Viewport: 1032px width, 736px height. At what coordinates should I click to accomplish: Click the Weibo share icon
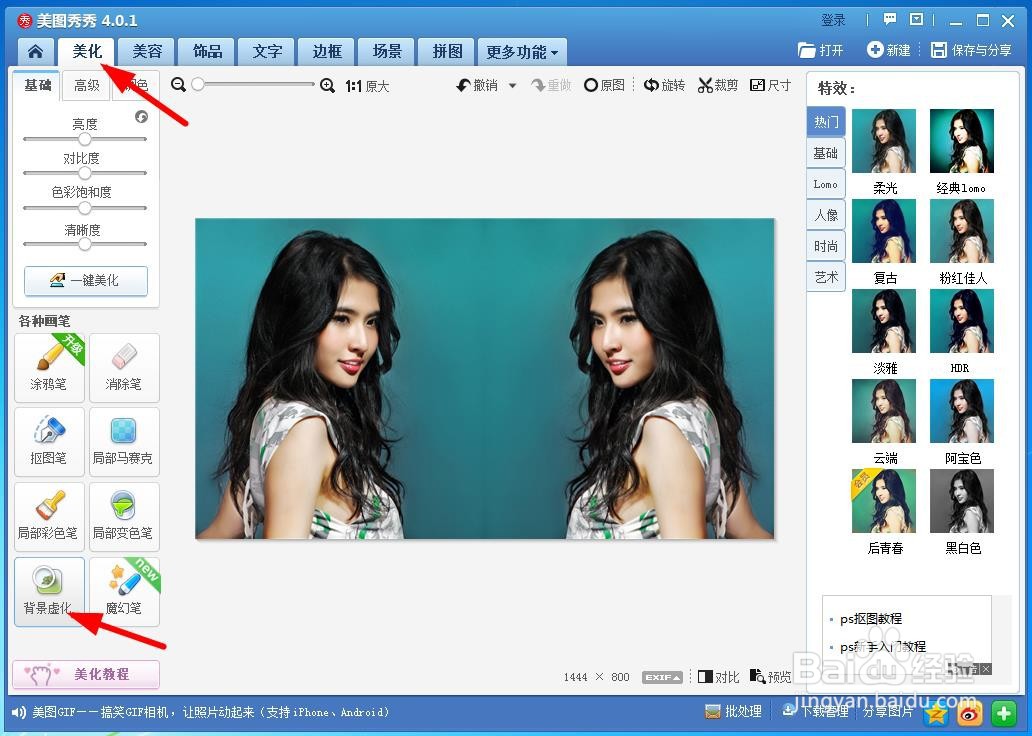[969, 713]
